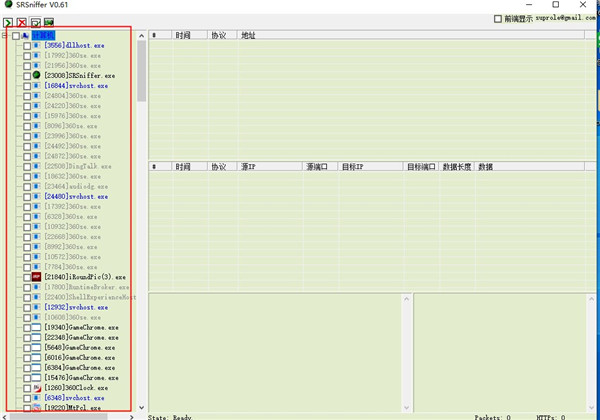Click the fourth toolbar monitor icon
Screen dimensions: 600x420
(x=49, y=22)
